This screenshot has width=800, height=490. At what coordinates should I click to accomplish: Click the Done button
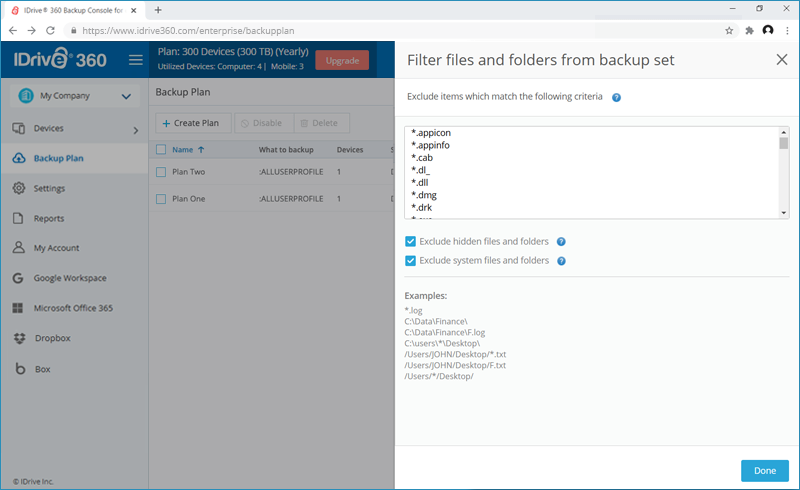[764, 471]
